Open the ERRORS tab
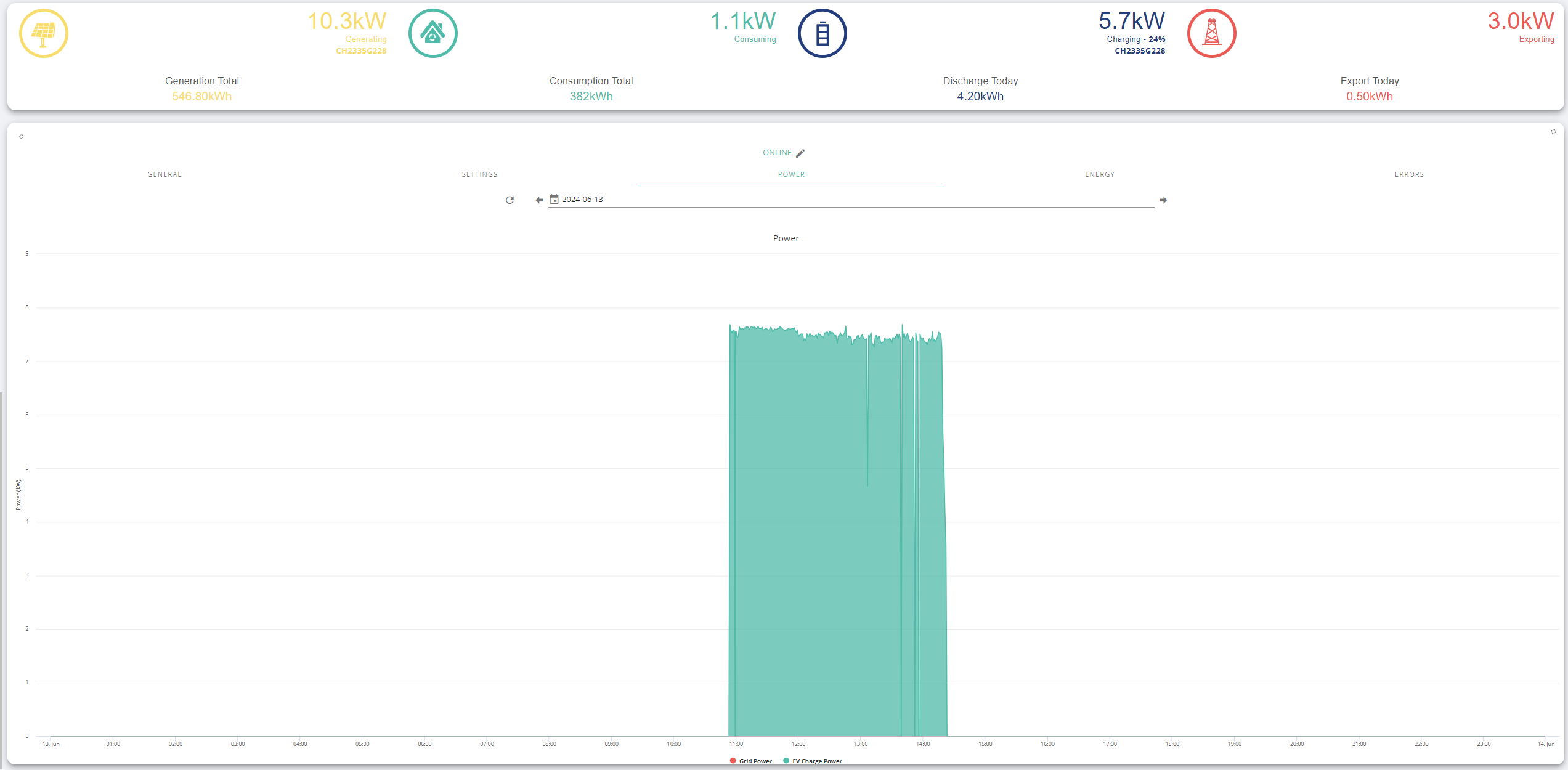 point(1410,174)
